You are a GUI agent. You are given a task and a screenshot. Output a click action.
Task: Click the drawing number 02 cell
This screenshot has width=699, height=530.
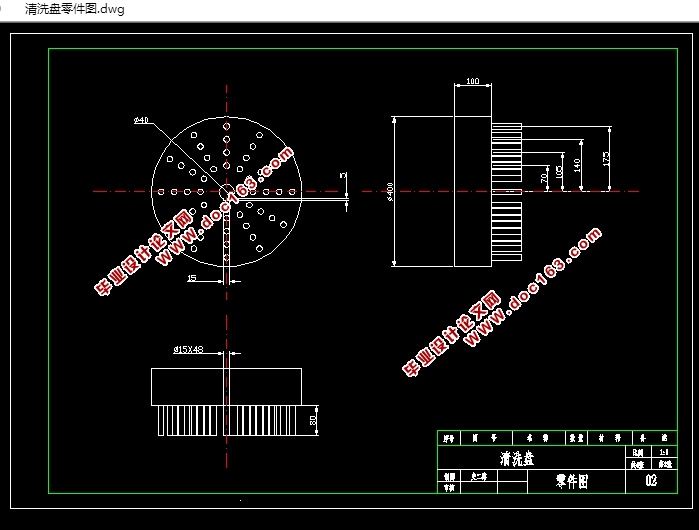[650, 481]
